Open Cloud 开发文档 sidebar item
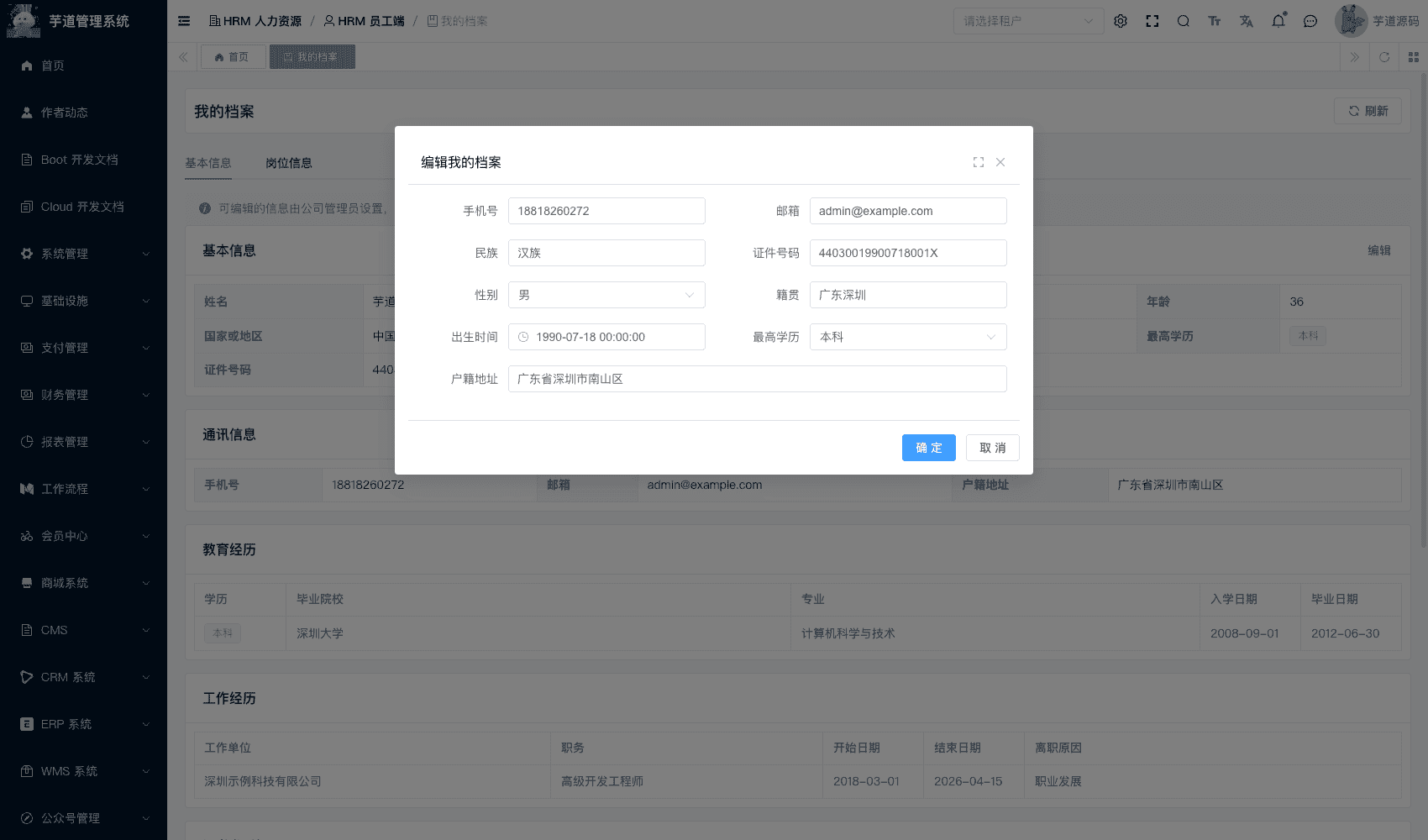The image size is (1428, 840). [x=84, y=207]
